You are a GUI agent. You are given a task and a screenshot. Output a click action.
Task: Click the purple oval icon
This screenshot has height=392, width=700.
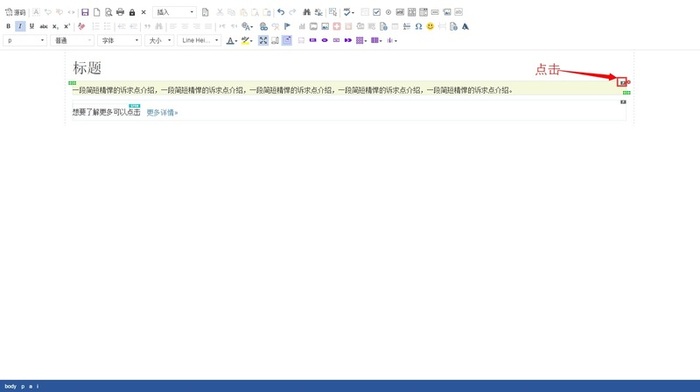[x=325, y=40]
